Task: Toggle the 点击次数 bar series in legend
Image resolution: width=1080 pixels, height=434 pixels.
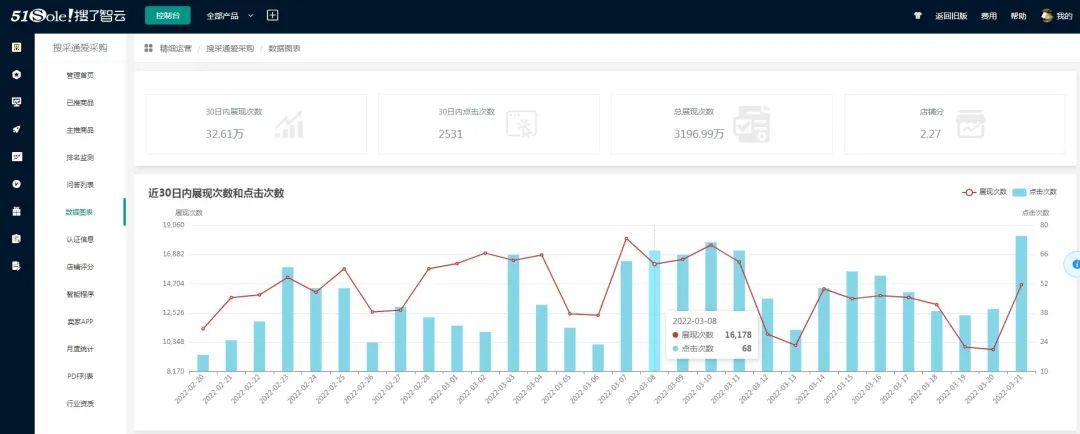Action: click(x=1035, y=192)
